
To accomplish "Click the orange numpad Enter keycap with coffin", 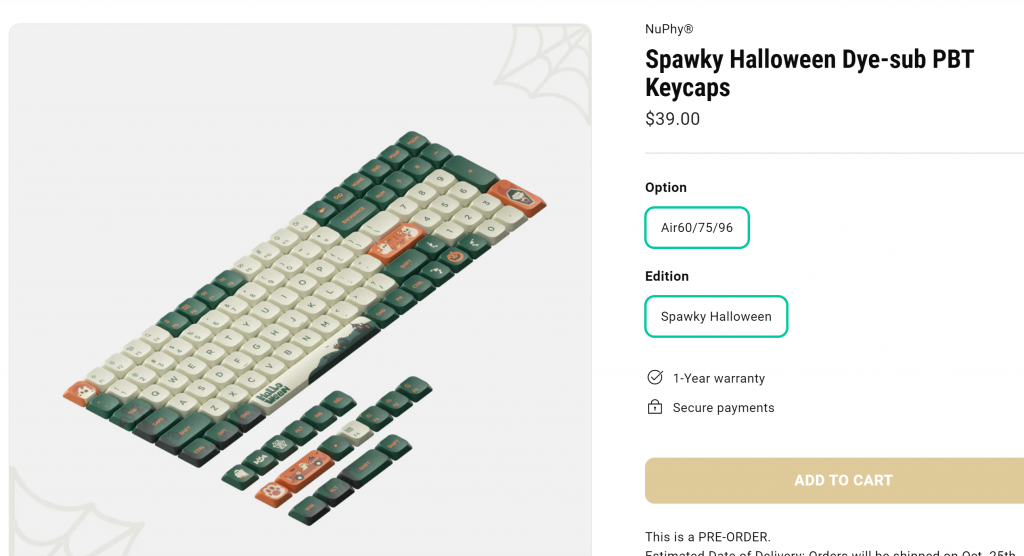I will (x=517, y=198).
